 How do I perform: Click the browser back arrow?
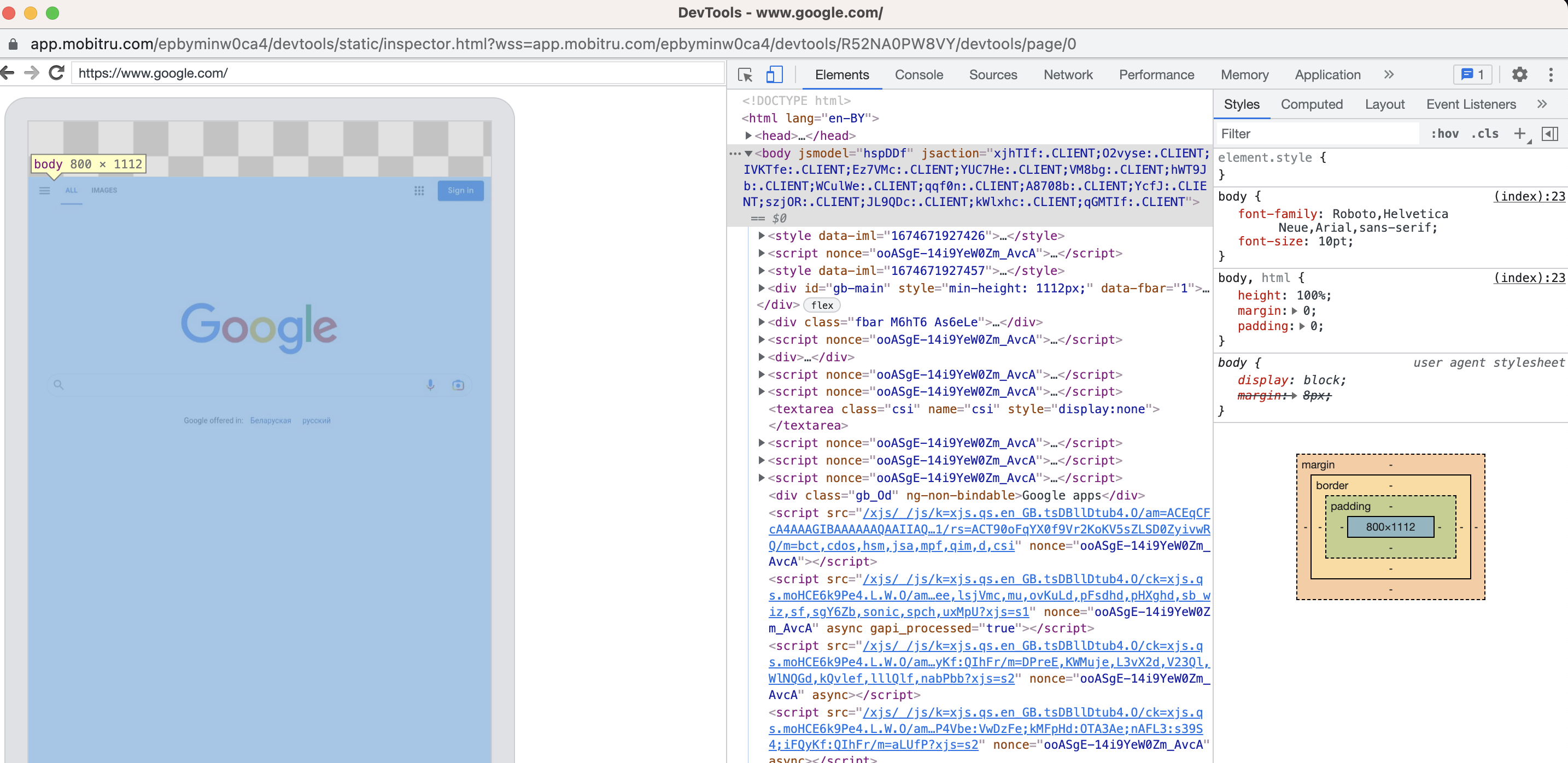point(7,73)
